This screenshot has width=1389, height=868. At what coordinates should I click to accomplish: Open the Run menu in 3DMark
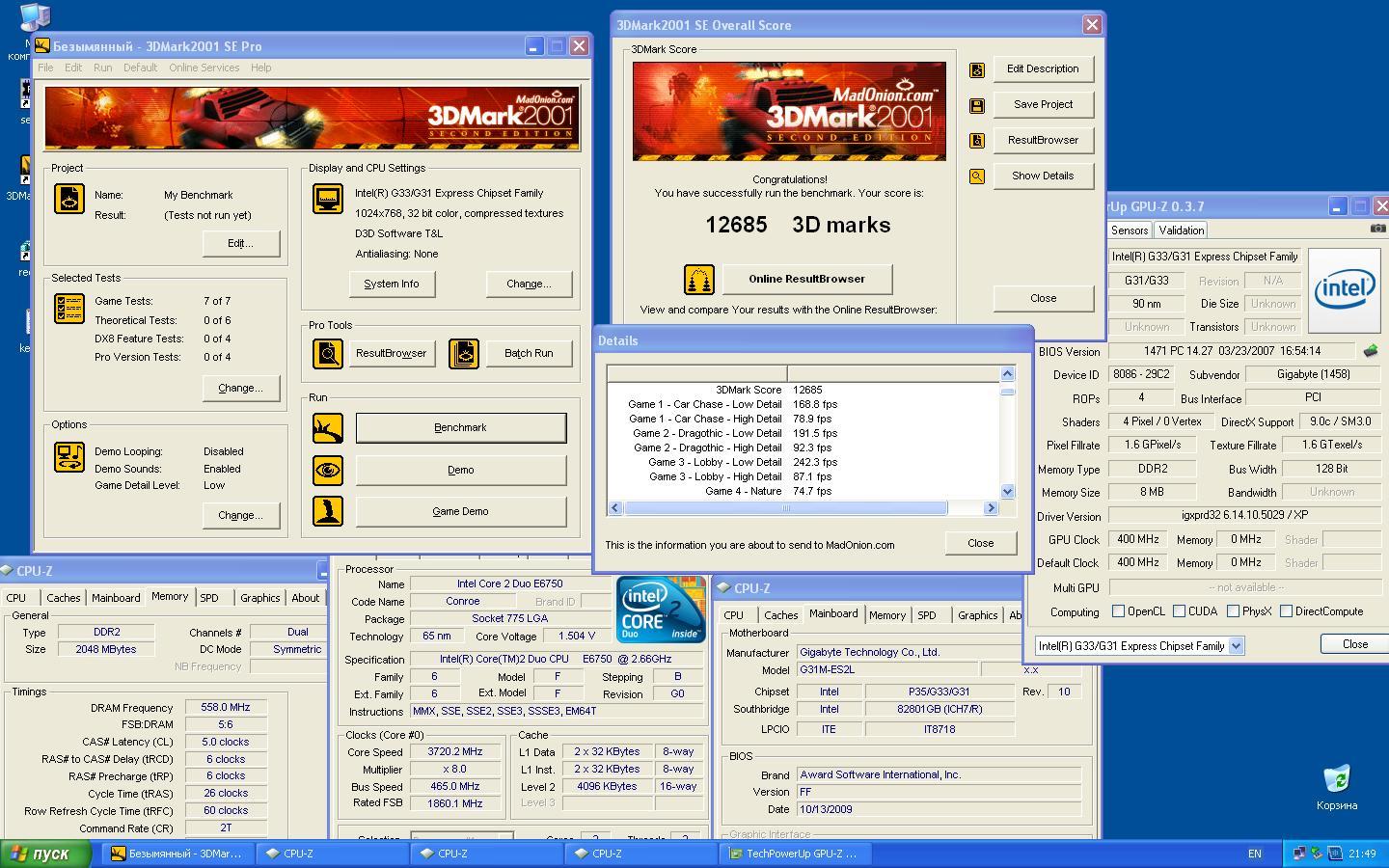pos(102,68)
